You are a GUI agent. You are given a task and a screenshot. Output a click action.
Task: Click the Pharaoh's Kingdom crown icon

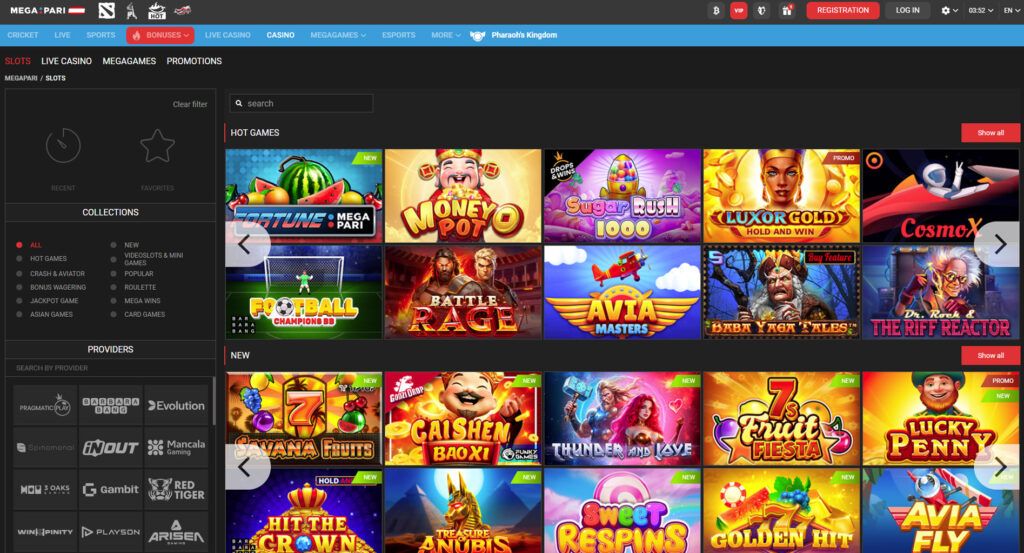tap(477, 35)
